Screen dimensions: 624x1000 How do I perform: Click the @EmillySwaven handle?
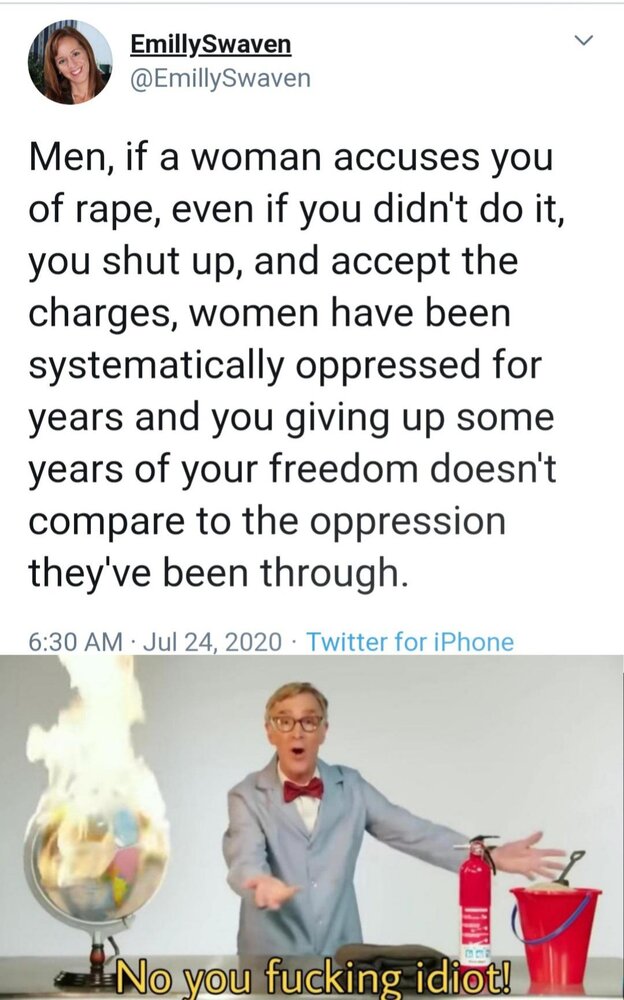(x=220, y=78)
